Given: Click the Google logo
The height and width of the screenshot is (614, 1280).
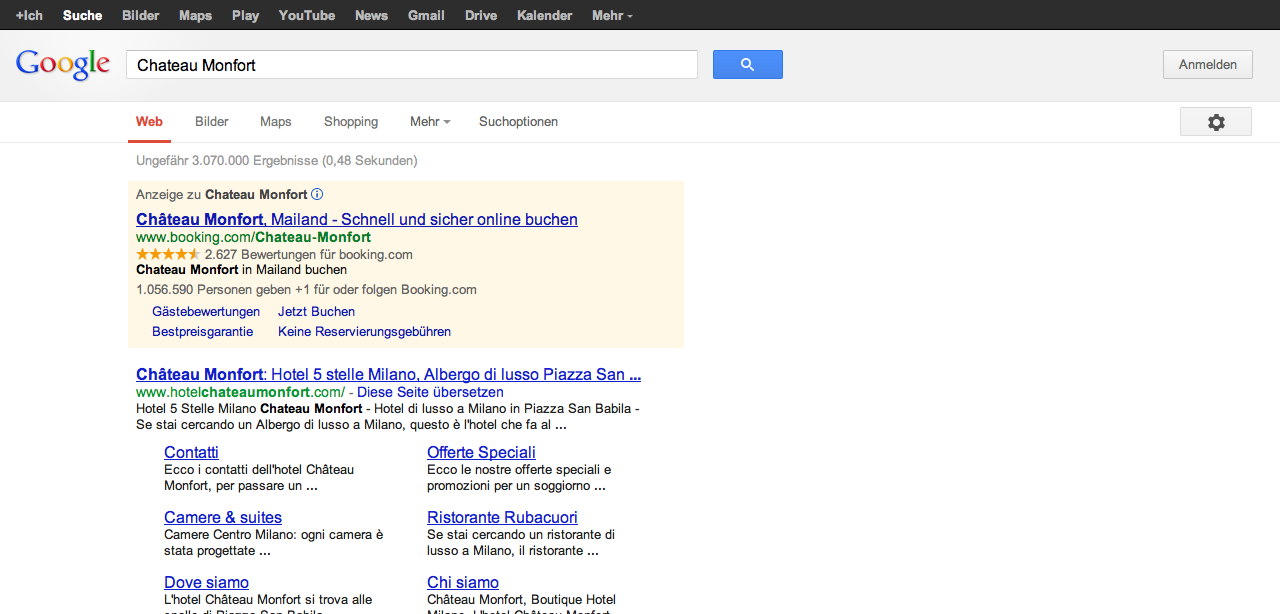Looking at the screenshot, I should [x=63, y=65].
